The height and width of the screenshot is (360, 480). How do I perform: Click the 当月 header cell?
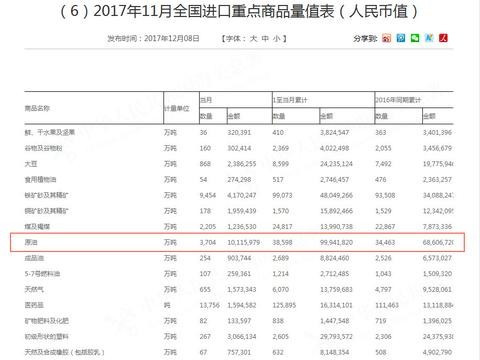pyautogui.click(x=206, y=100)
